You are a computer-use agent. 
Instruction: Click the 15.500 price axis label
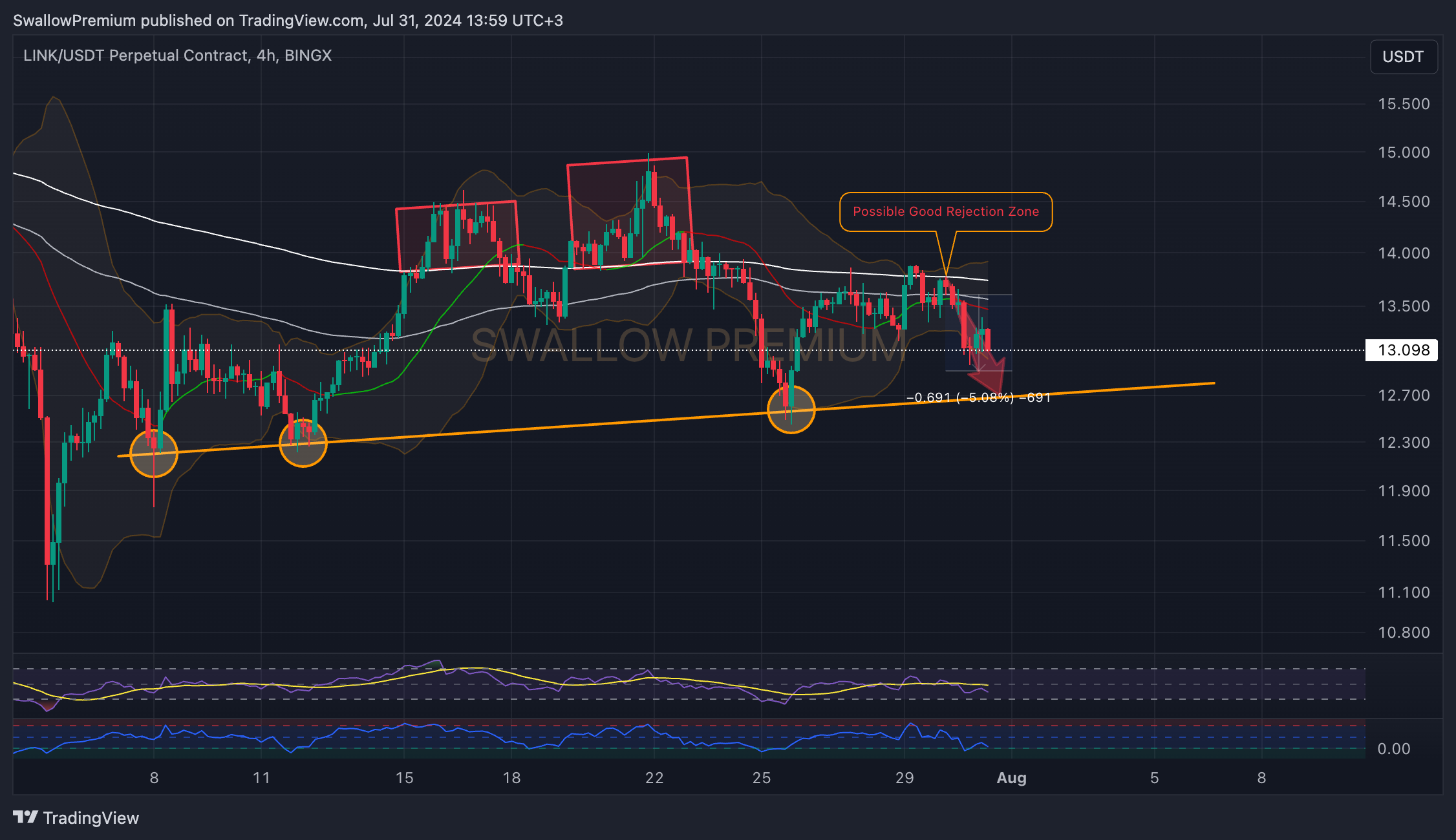tap(1404, 104)
